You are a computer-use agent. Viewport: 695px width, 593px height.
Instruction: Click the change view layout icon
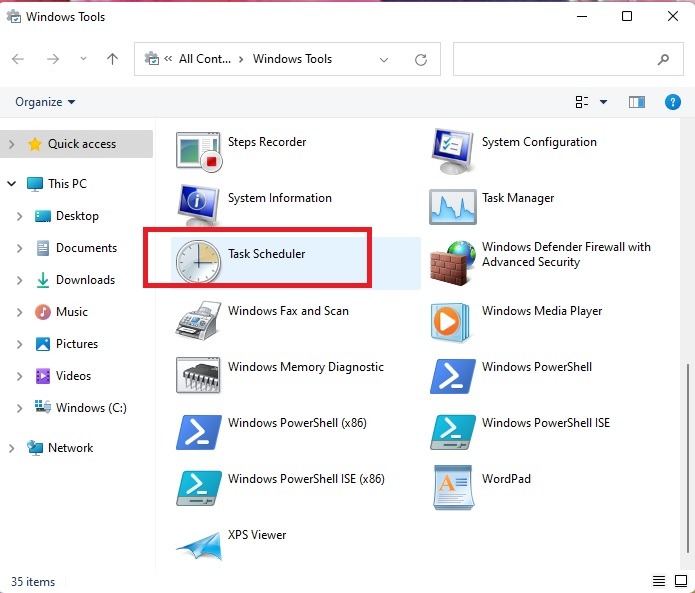pos(582,102)
